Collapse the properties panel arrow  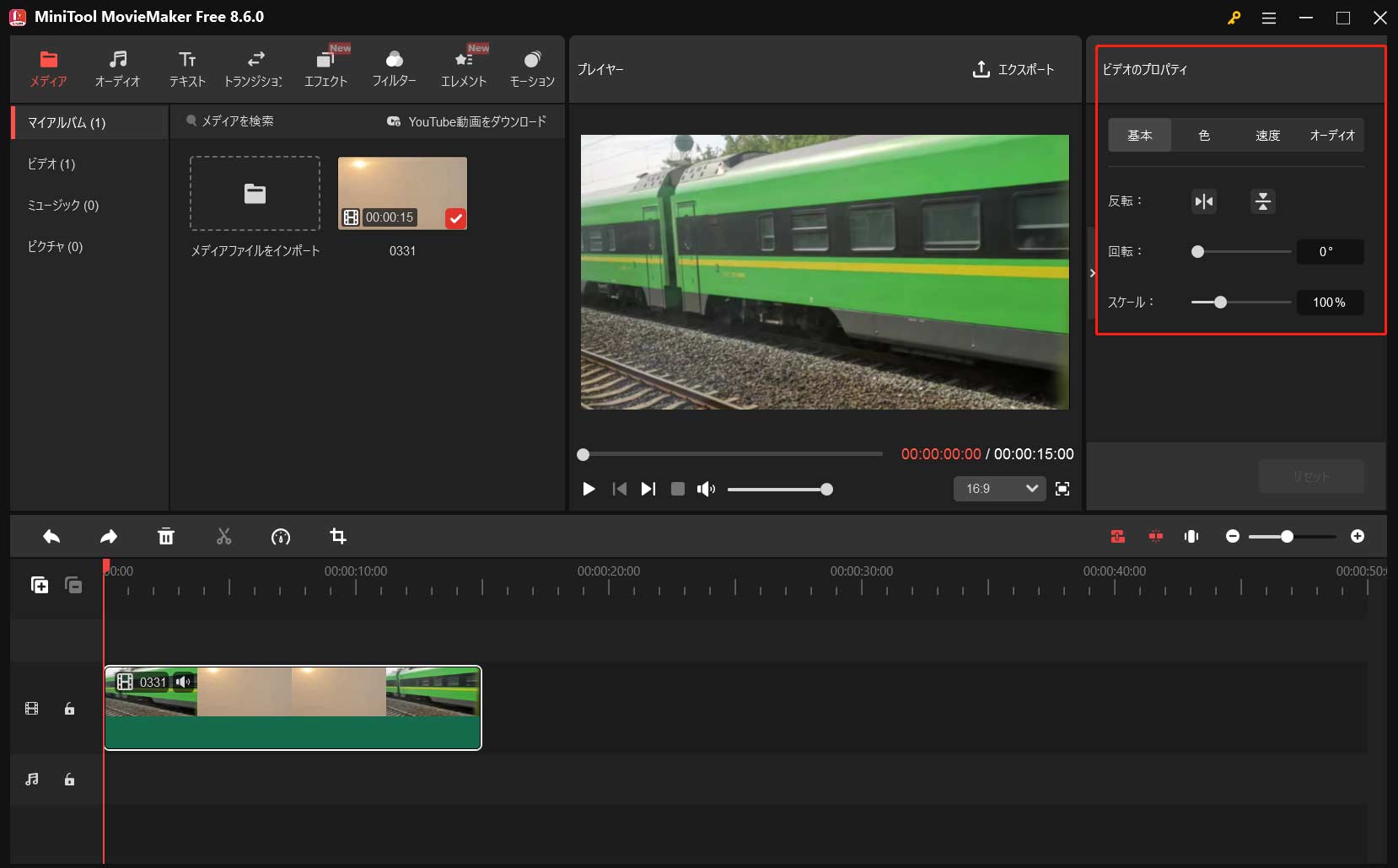(x=1092, y=273)
